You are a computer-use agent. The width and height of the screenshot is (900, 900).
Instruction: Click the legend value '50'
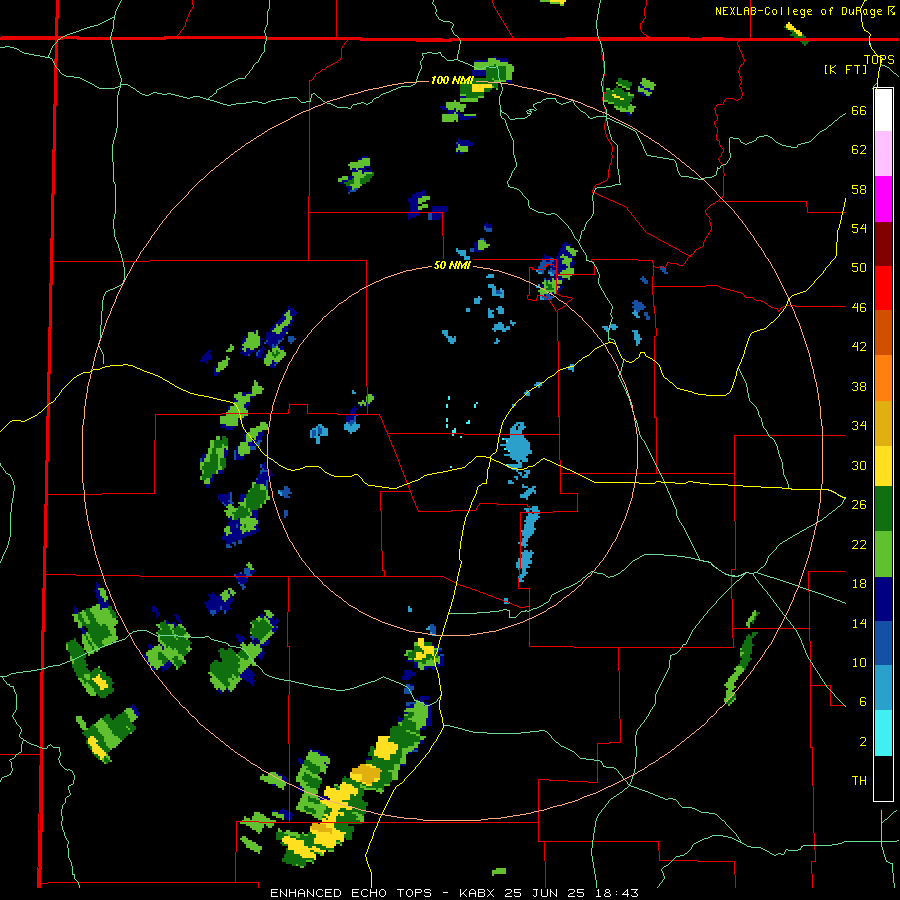(x=859, y=268)
